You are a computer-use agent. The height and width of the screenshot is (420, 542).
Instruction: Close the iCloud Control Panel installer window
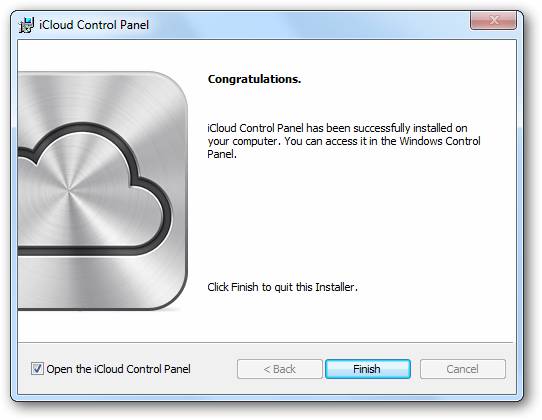point(493,20)
